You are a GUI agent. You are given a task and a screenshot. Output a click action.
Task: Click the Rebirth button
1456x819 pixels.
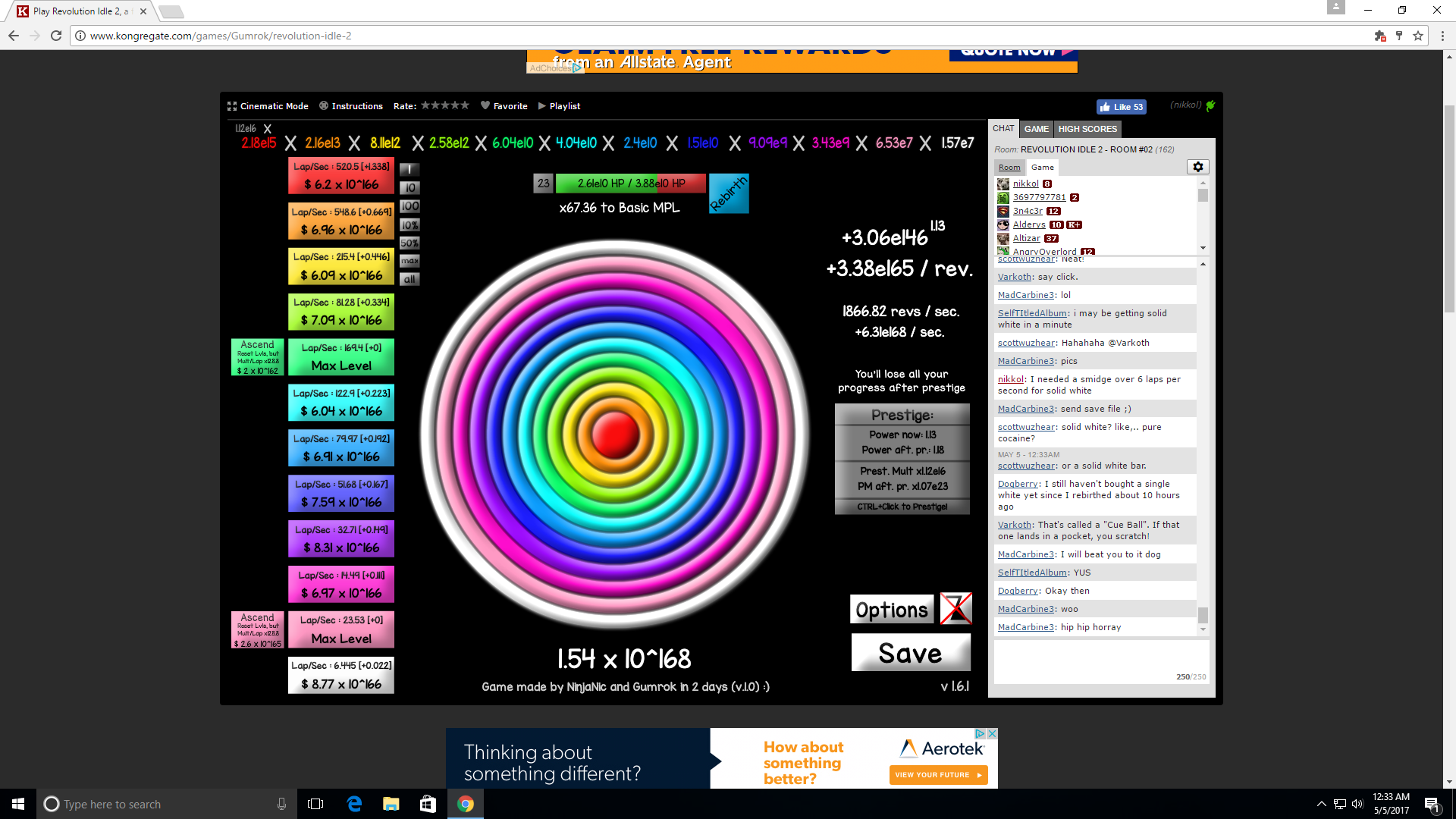point(729,193)
